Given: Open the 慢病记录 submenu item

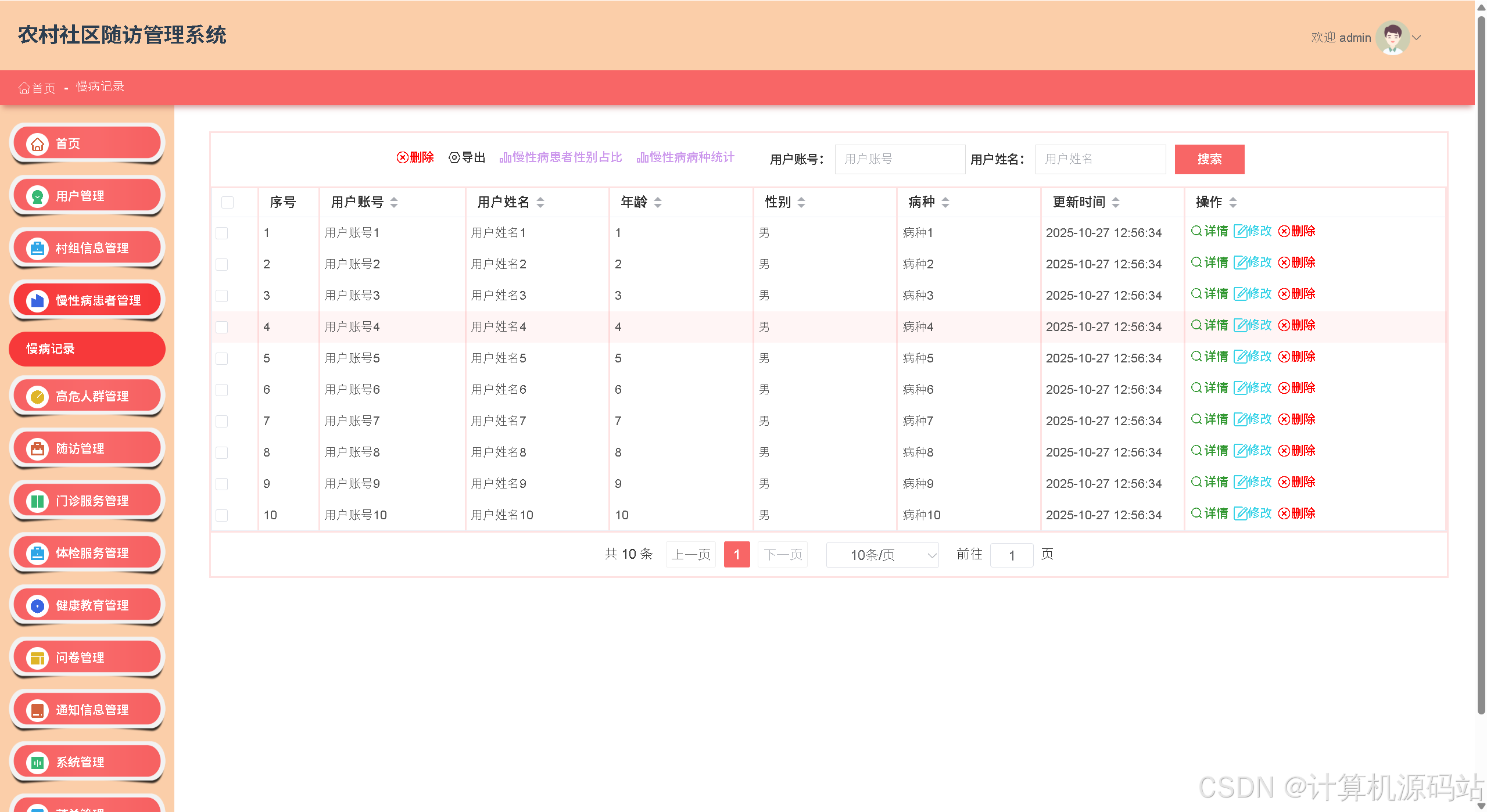Looking at the screenshot, I should (87, 349).
